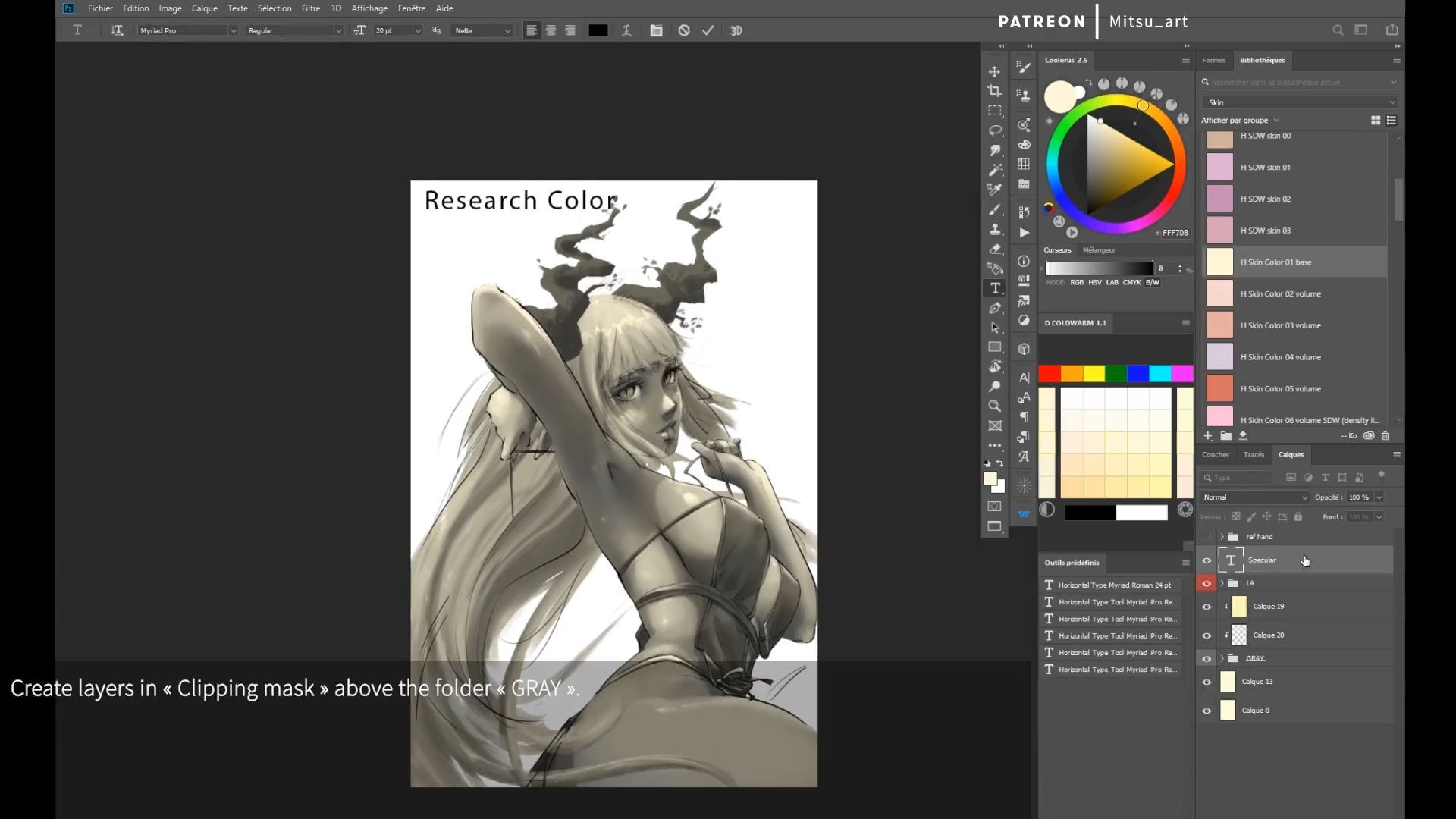Expand the LA group folder
Image resolution: width=1456 pixels, height=819 pixels.
click(x=1222, y=583)
